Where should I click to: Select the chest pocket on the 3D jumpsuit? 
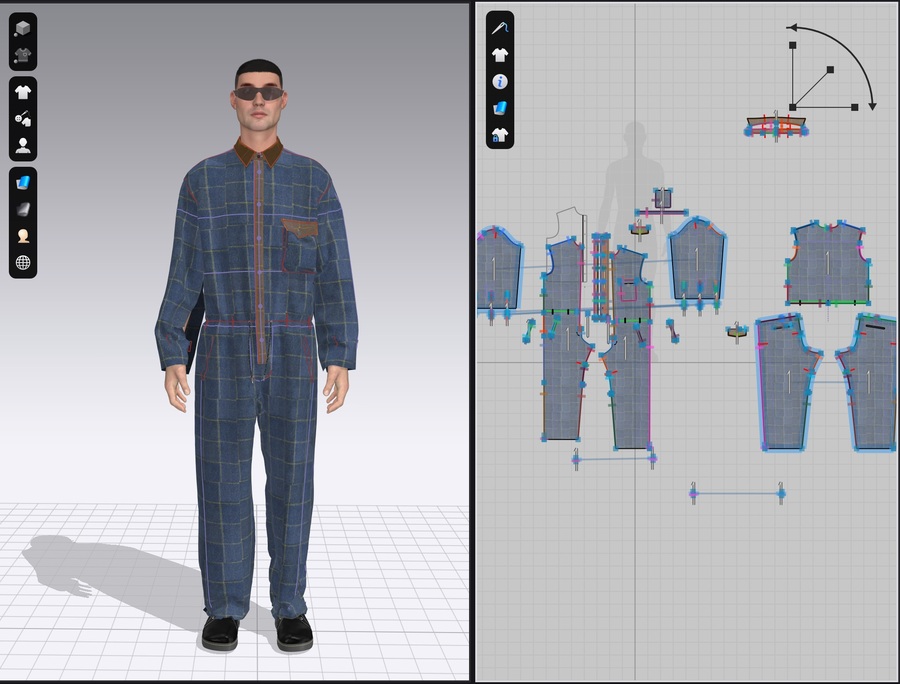(x=299, y=246)
